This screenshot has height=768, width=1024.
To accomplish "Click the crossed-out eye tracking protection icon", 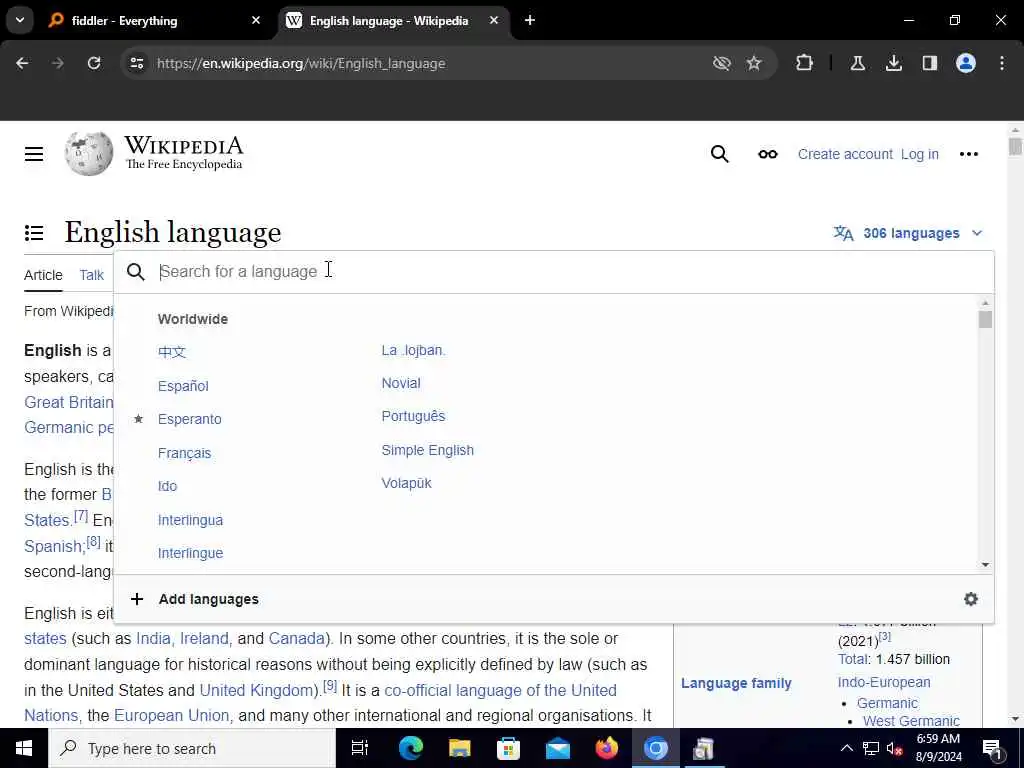I will [722, 63].
